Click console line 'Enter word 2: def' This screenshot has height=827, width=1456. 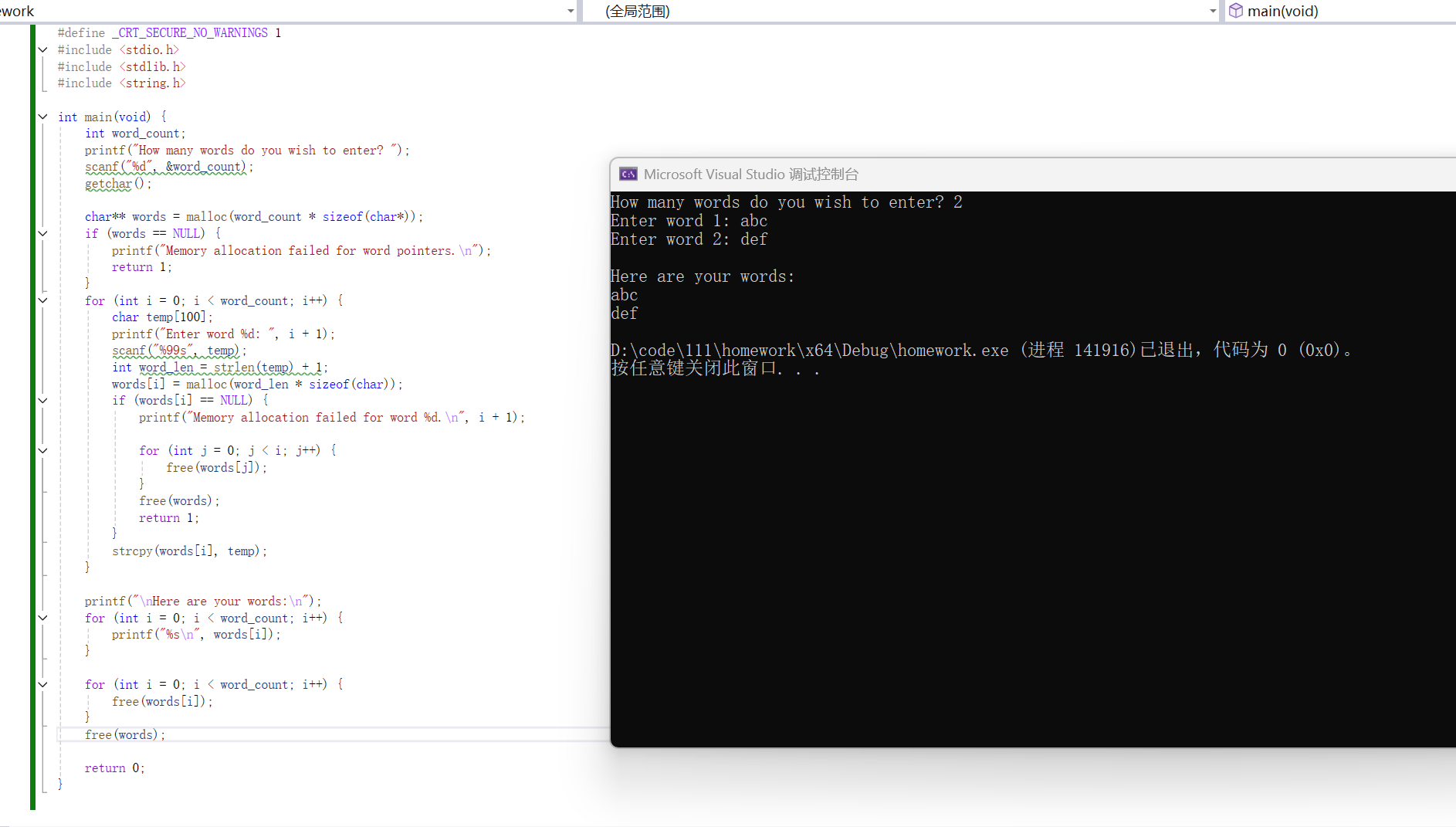pyautogui.click(x=689, y=239)
